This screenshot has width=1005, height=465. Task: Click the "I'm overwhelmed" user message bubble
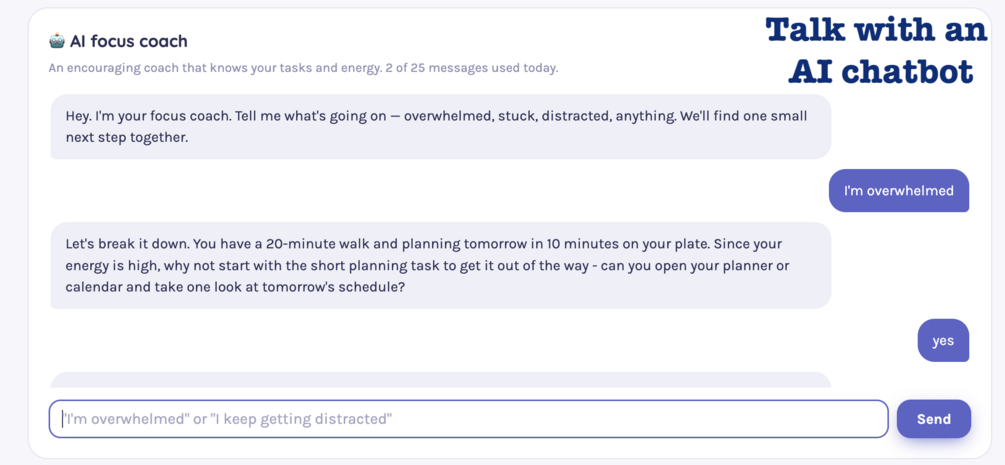pyautogui.click(x=899, y=190)
